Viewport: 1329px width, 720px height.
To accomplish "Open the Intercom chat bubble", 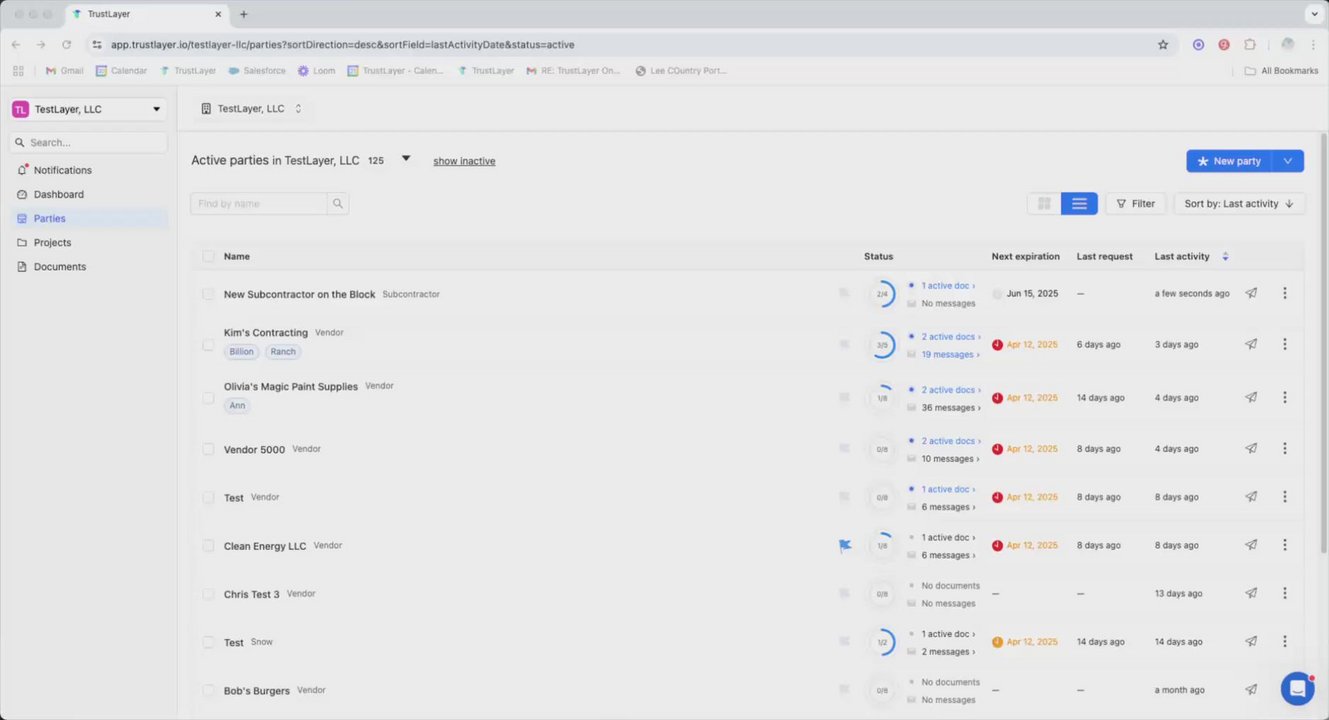I will 1297,688.
